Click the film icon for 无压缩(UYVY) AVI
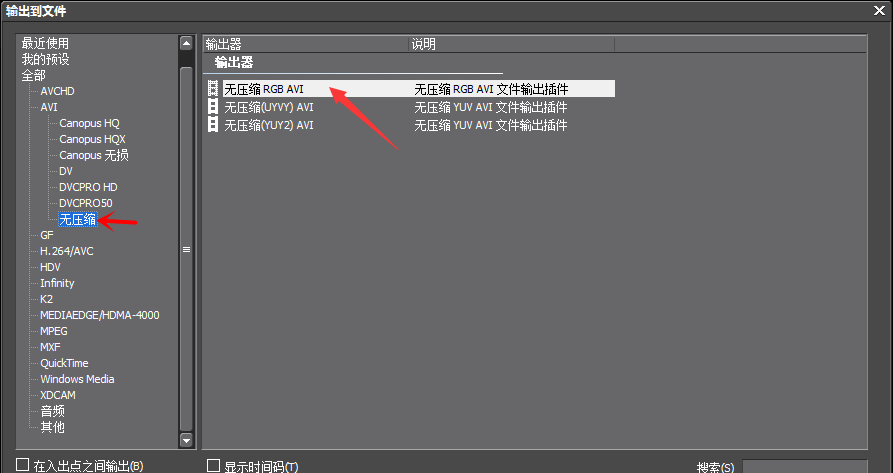Screen dimensions: 893x473 click(x=213, y=107)
